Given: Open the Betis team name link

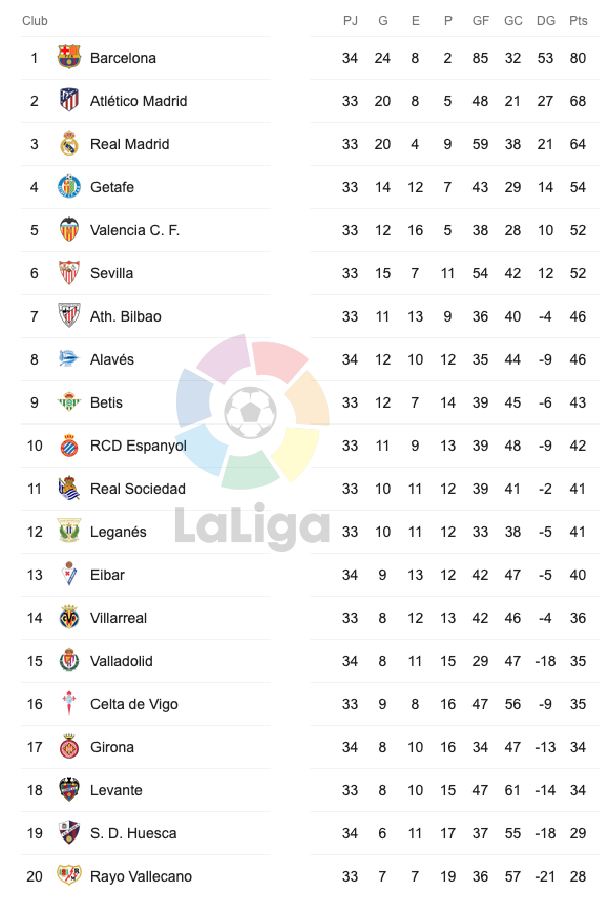Looking at the screenshot, I should point(106,402).
